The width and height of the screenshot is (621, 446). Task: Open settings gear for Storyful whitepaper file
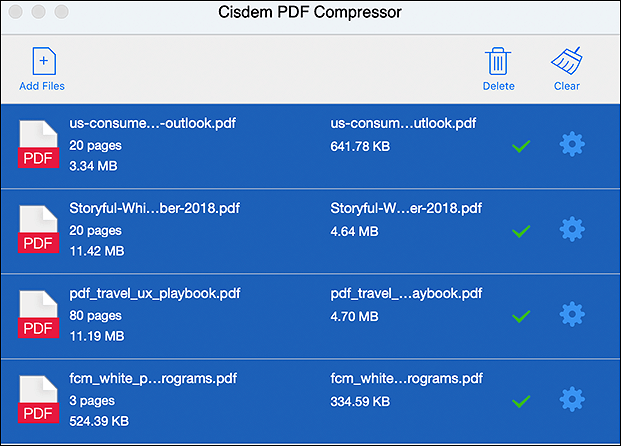[x=572, y=229]
